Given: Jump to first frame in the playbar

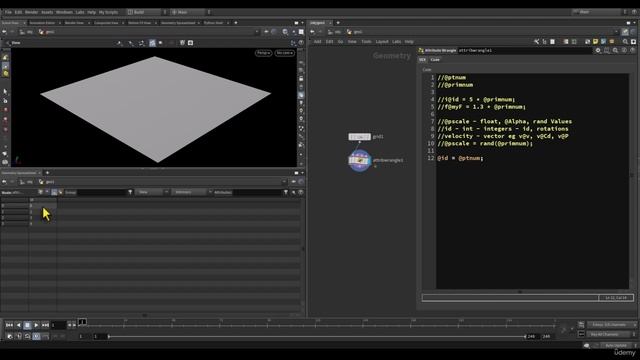Looking at the screenshot, I should pos(9,325).
